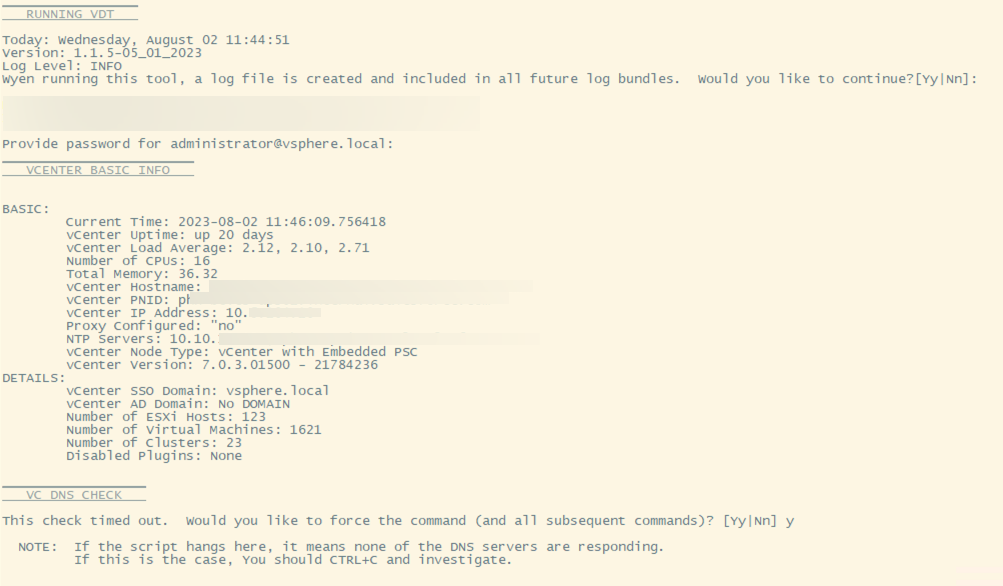
Task: Click the Current Time value line
Action: click(225, 222)
